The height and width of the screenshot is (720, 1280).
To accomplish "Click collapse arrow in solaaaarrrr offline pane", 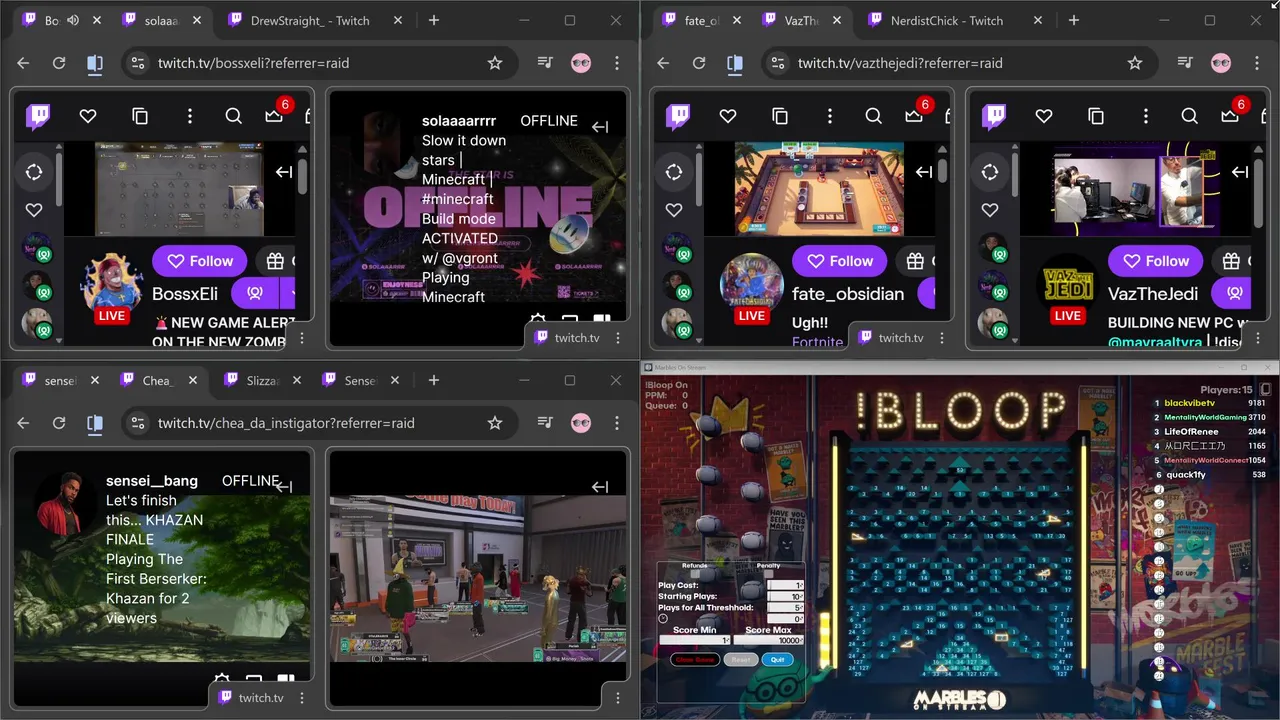I will [x=600, y=127].
